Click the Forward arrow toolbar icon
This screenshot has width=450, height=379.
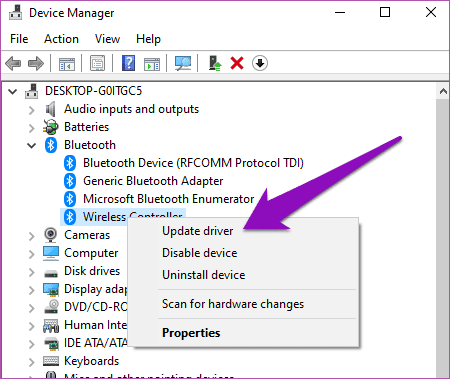click(x=36, y=63)
